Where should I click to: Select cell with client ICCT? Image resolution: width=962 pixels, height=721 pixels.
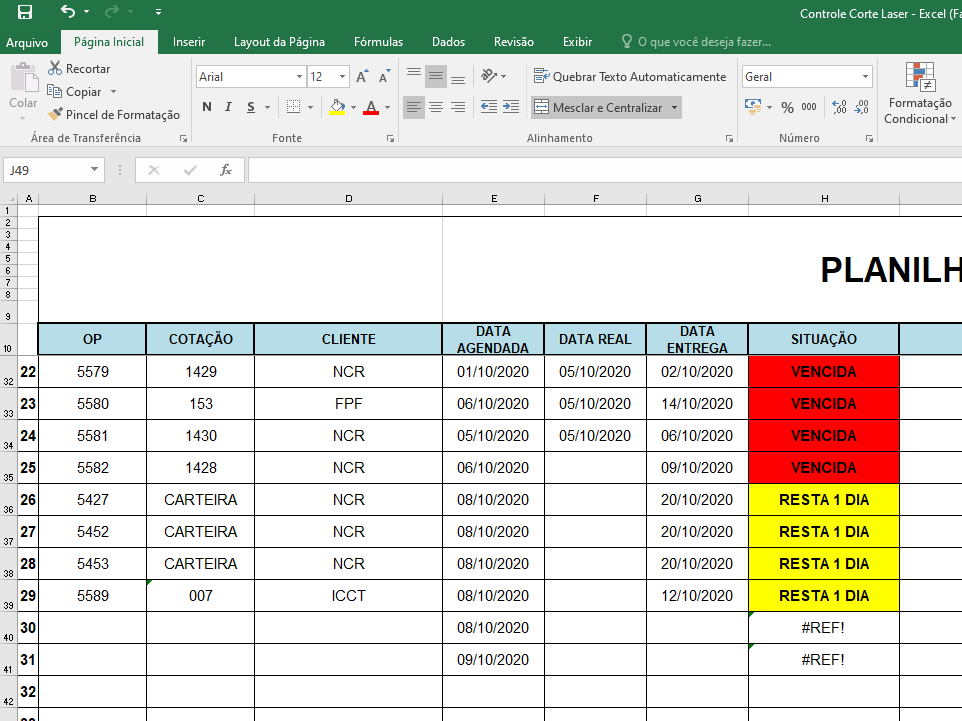(348, 595)
